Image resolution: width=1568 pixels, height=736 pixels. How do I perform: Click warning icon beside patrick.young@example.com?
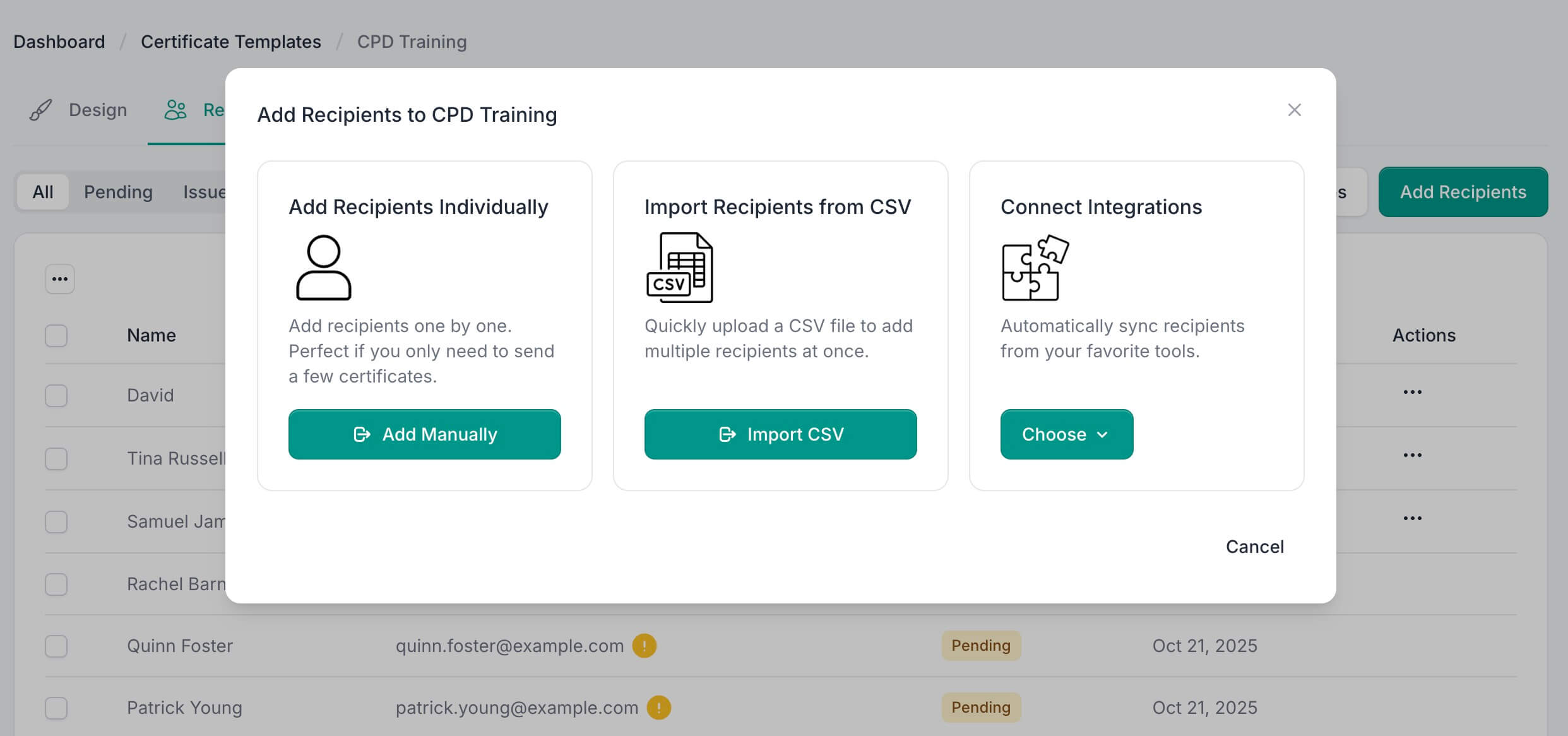(659, 708)
